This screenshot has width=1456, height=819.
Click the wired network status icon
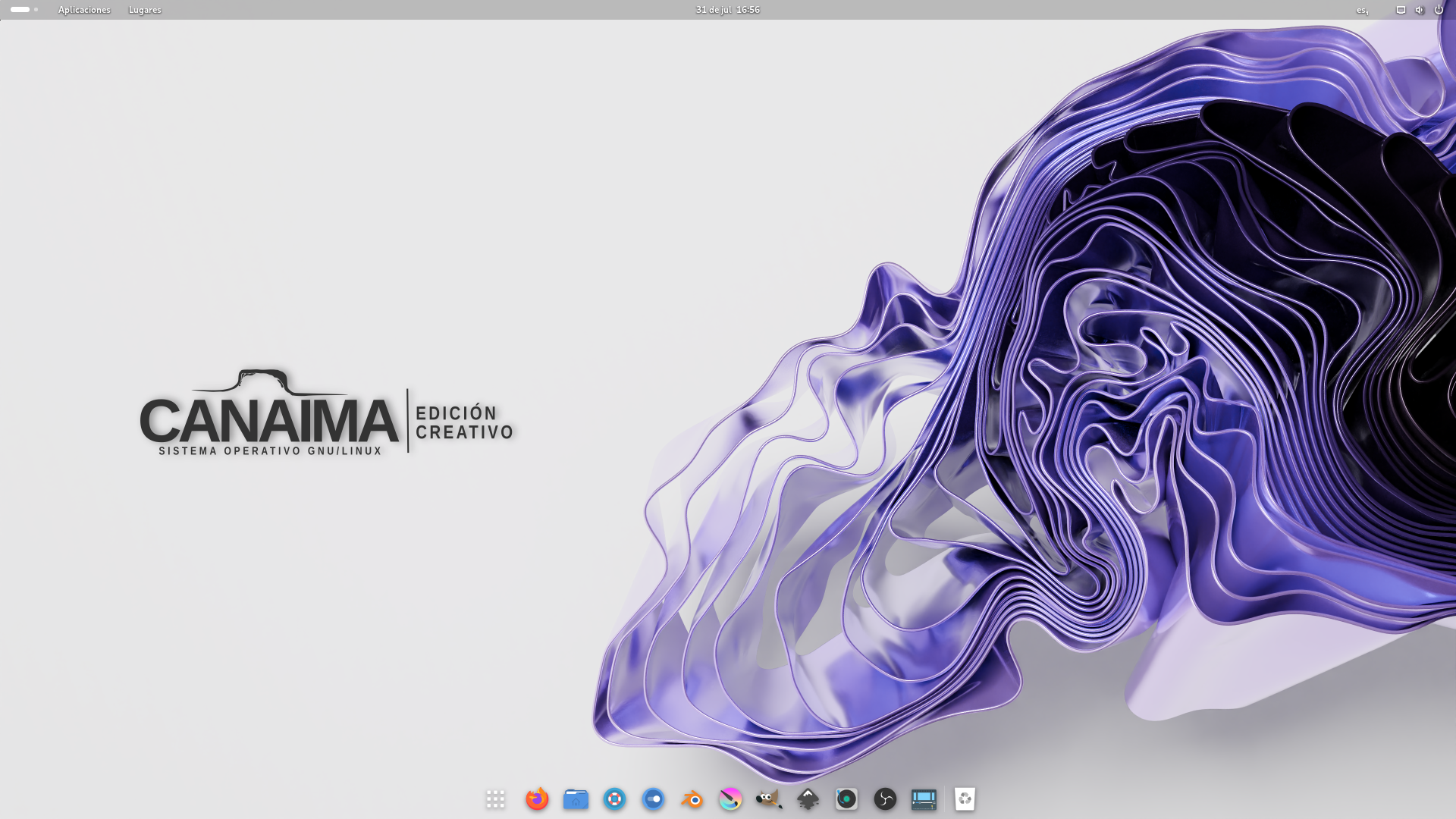[x=1401, y=10]
